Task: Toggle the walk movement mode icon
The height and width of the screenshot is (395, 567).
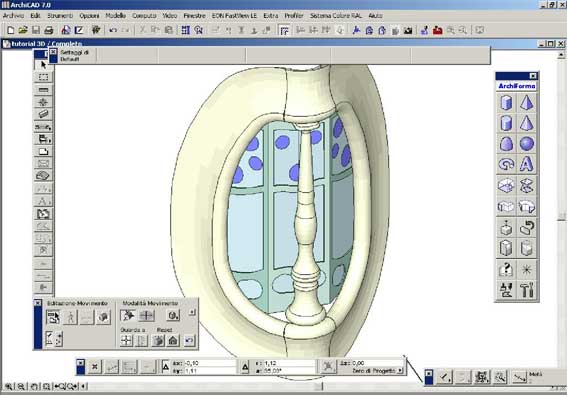Action: point(70,317)
